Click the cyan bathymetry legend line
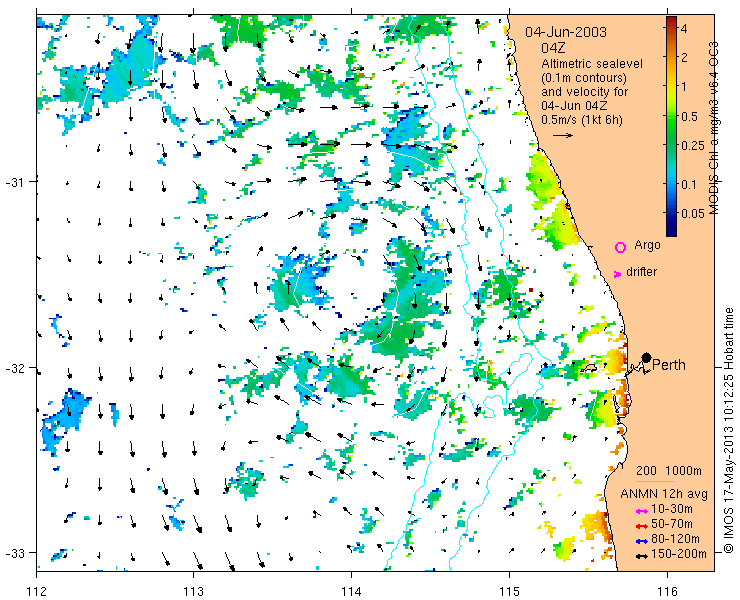Screen dimensions: 740x600 (655, 481)
